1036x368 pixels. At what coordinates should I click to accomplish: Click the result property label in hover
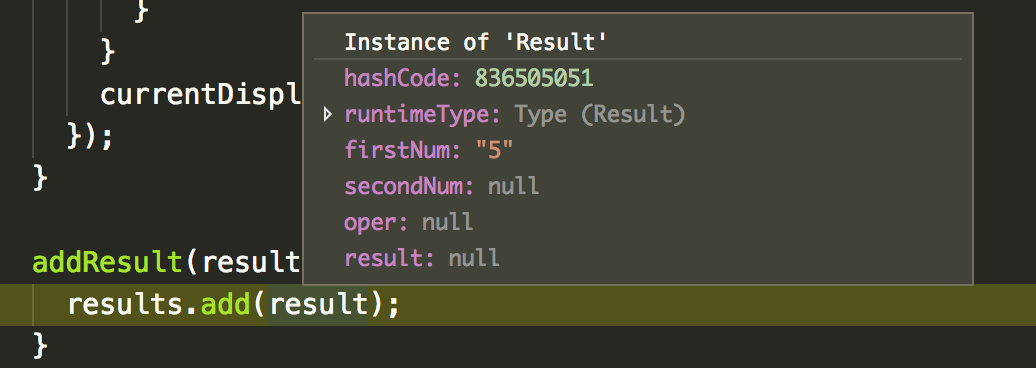tap(389, 258)
